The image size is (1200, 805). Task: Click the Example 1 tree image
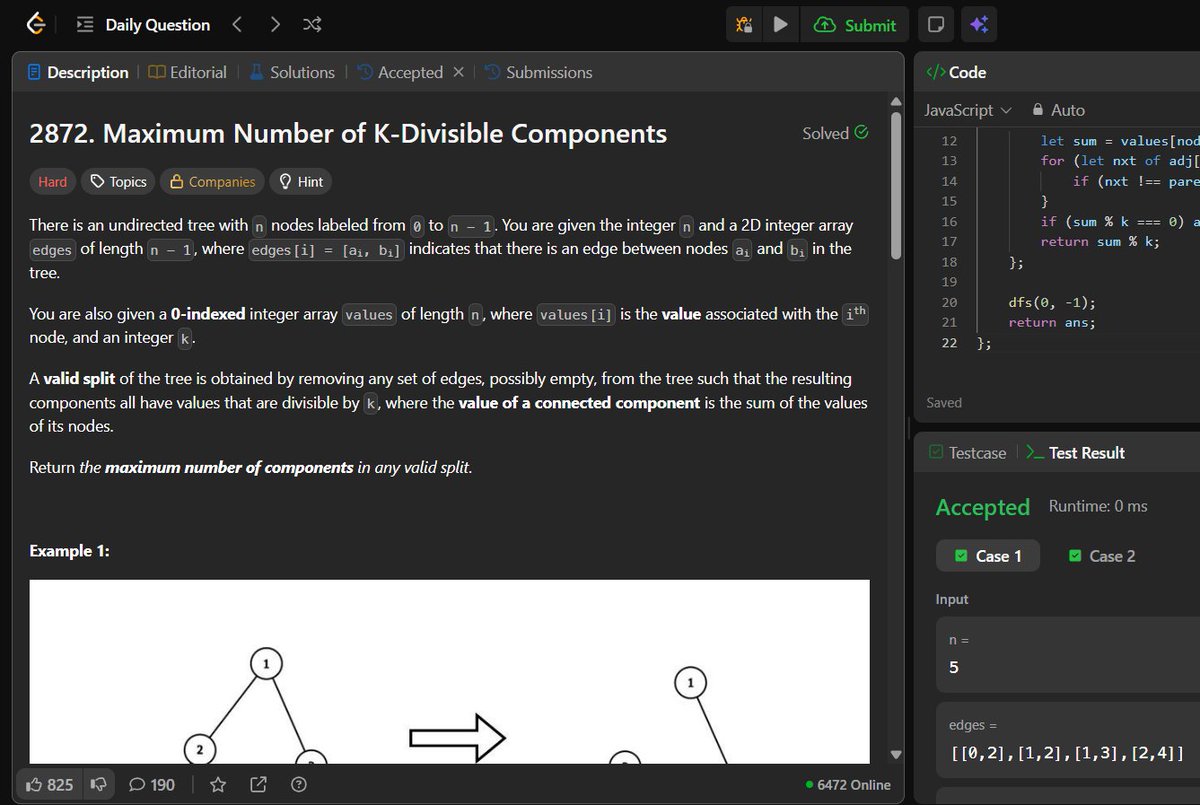pyautogui.click(x=449, y=672)
